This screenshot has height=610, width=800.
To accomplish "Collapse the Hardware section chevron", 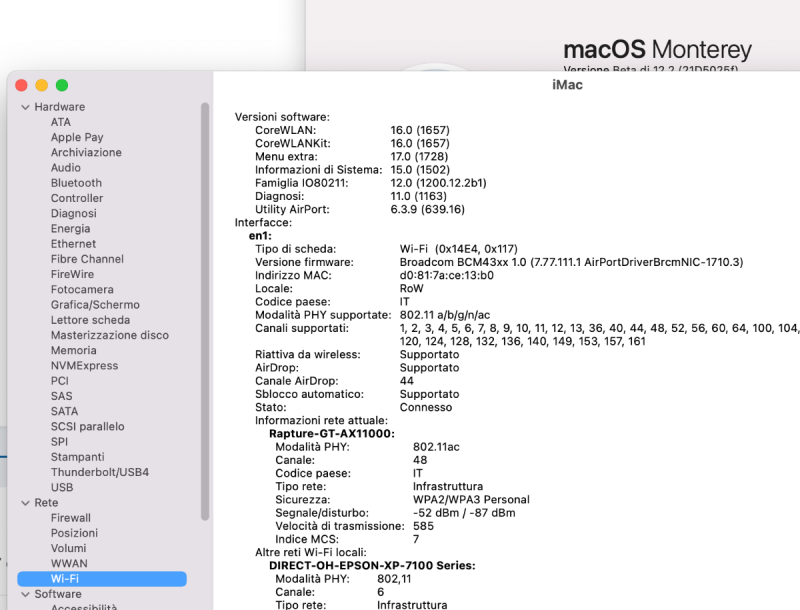I will (x=25, y=107).
